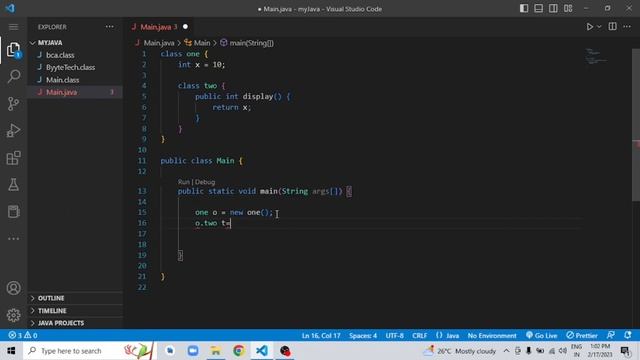
Task: Open the run options dropdown arrow
Action: (x=599, y=27)
